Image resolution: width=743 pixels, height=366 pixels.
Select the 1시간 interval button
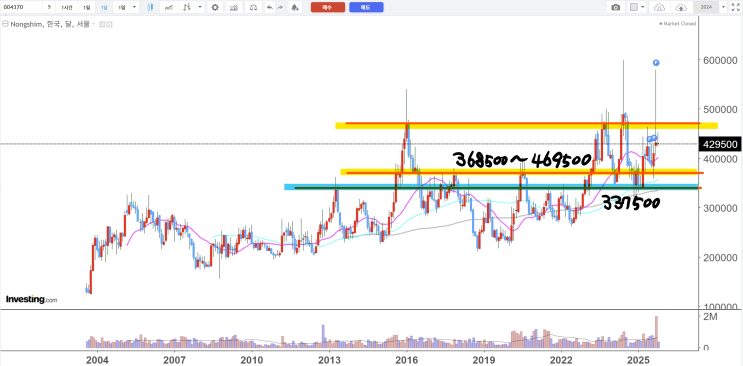(x=65, y=7)
